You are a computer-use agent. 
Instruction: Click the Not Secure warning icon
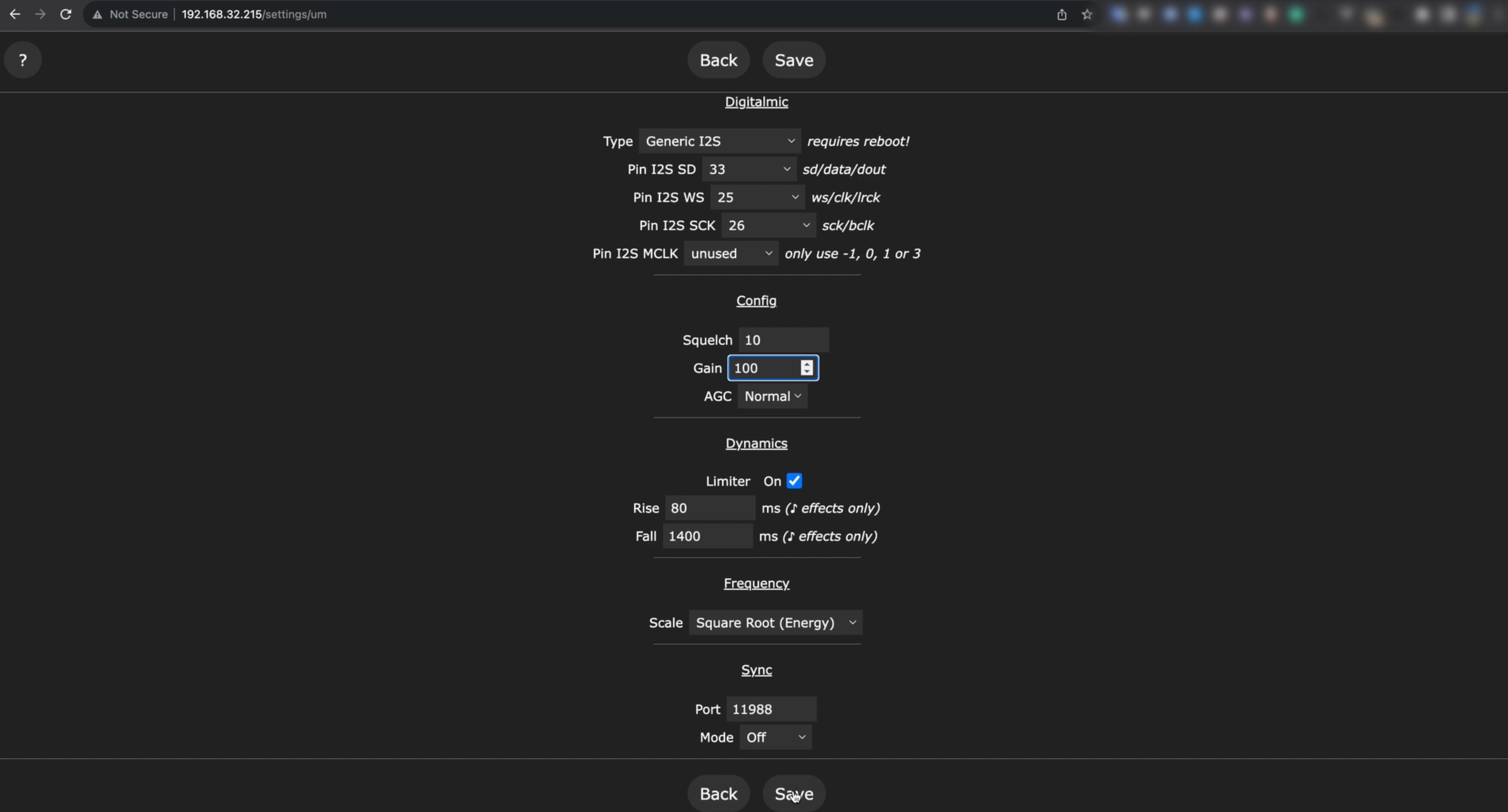pyautogui.click(x=98, y=15)
